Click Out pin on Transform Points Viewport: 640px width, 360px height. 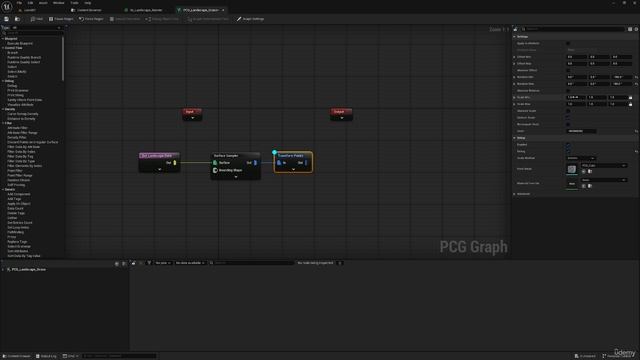point(306,163)
